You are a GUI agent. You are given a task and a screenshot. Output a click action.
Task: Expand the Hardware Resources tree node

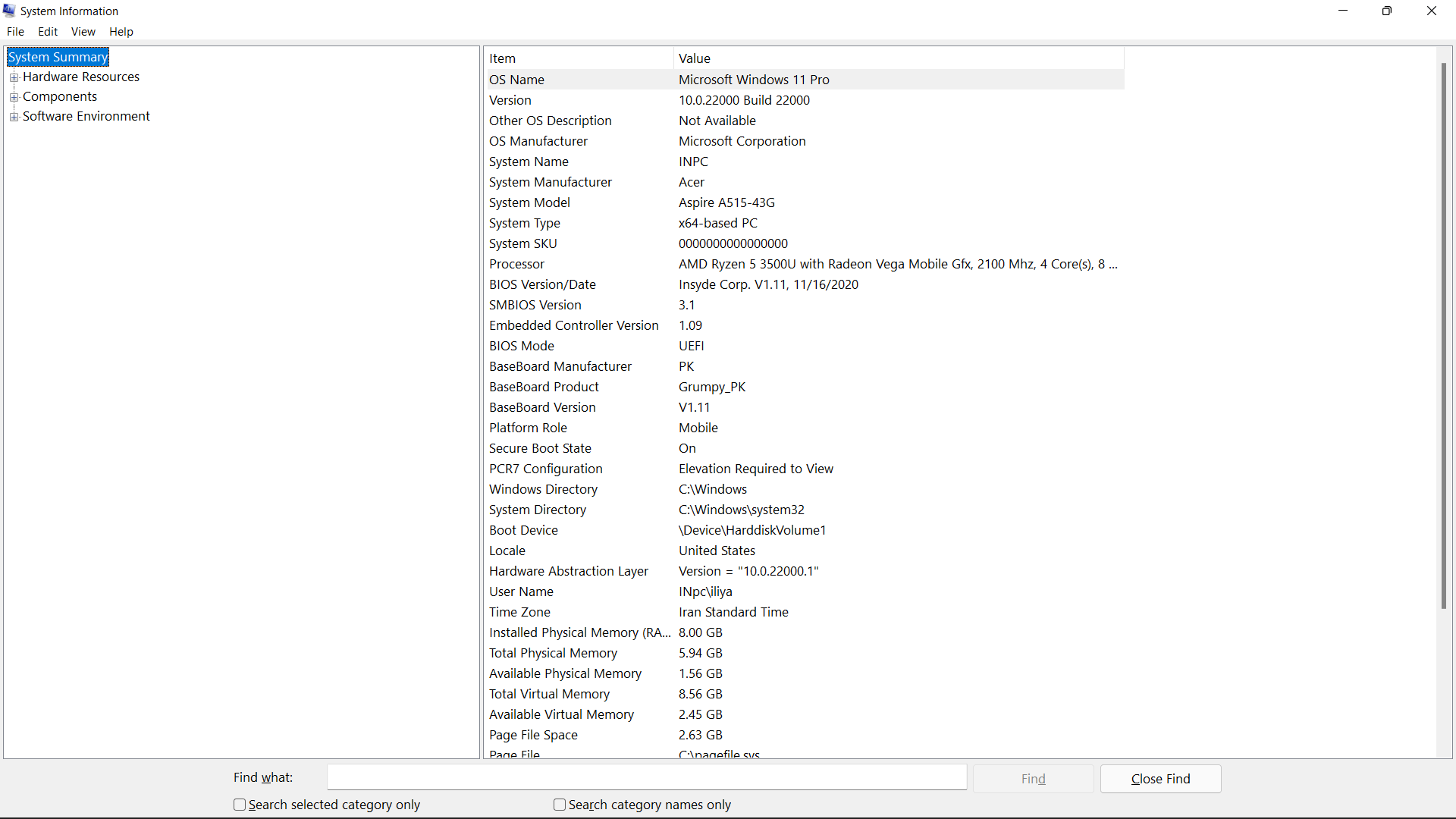[14, 77]
